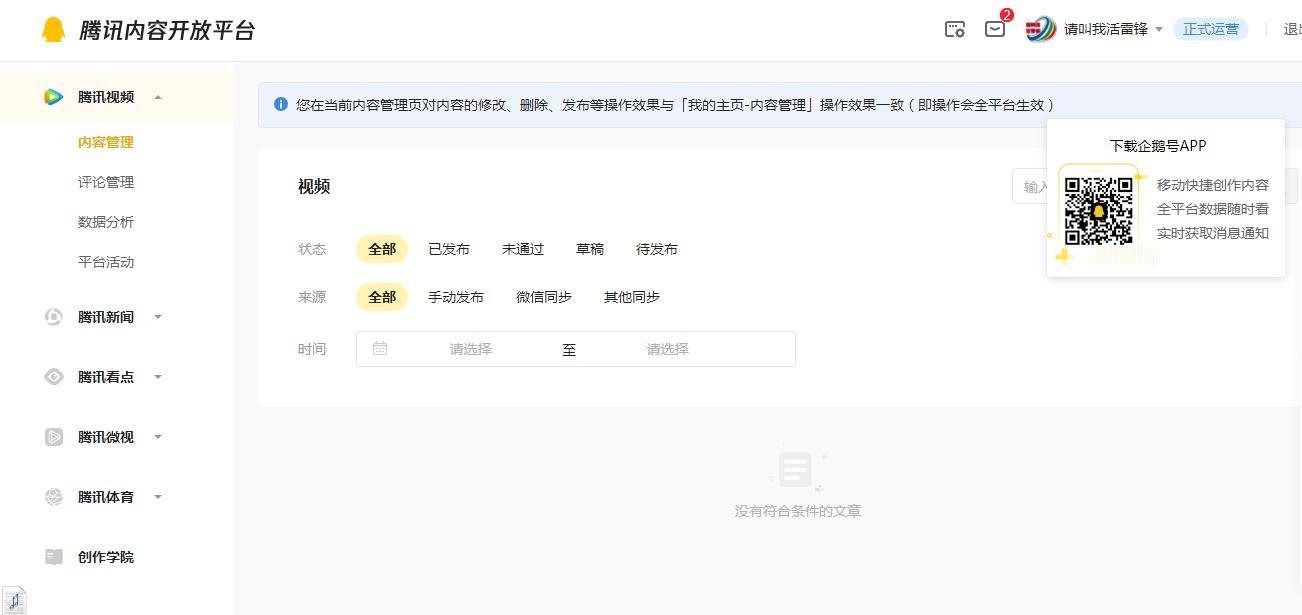The width and height of the screenshot is (1302, 615).
Task: Click the 正式运营 status badge
Action: 1211,29
